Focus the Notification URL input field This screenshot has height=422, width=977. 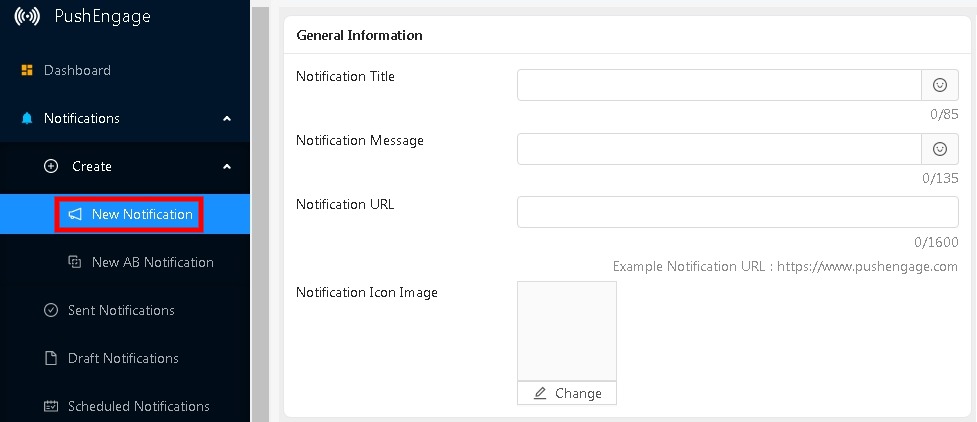coord(738,213)
